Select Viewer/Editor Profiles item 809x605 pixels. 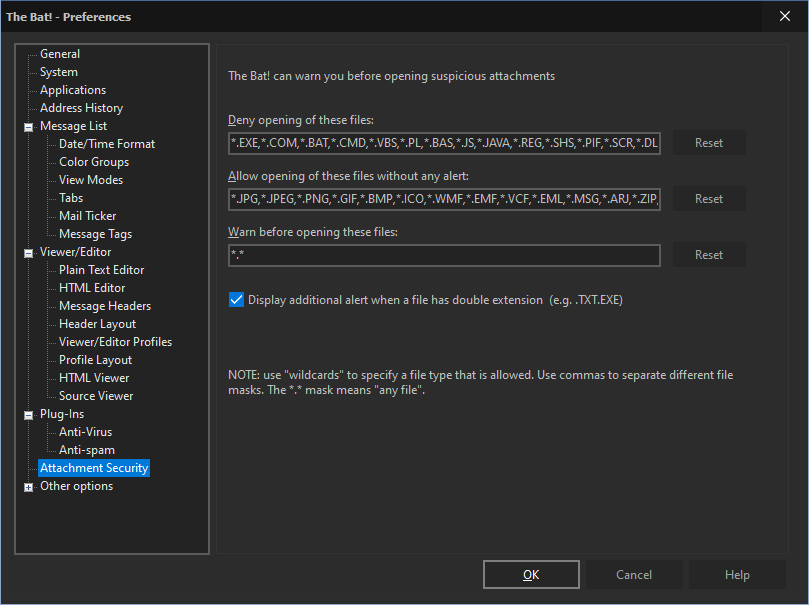pyautogui.click(x=116, y=342)
